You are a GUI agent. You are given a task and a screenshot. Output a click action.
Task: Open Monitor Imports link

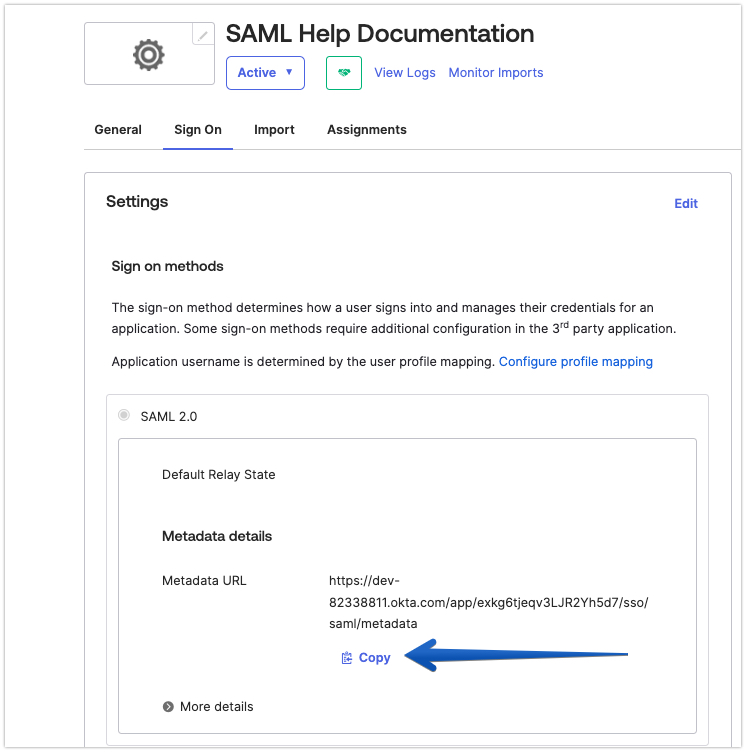click(496, 73)
